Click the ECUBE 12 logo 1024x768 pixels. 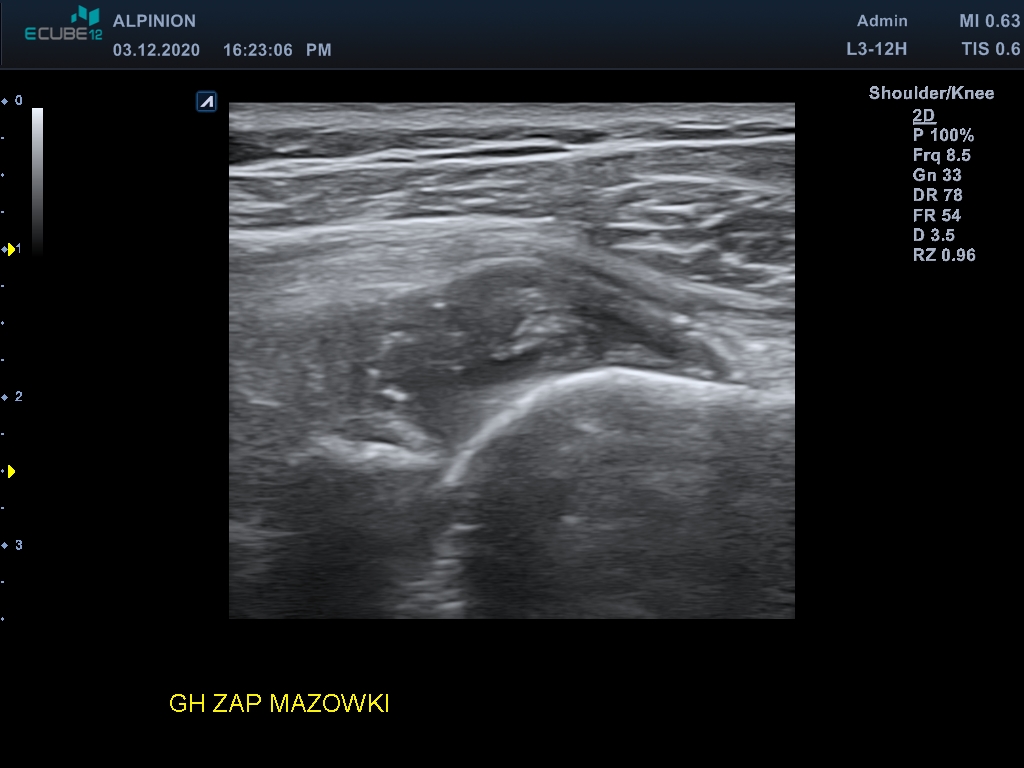63,24
